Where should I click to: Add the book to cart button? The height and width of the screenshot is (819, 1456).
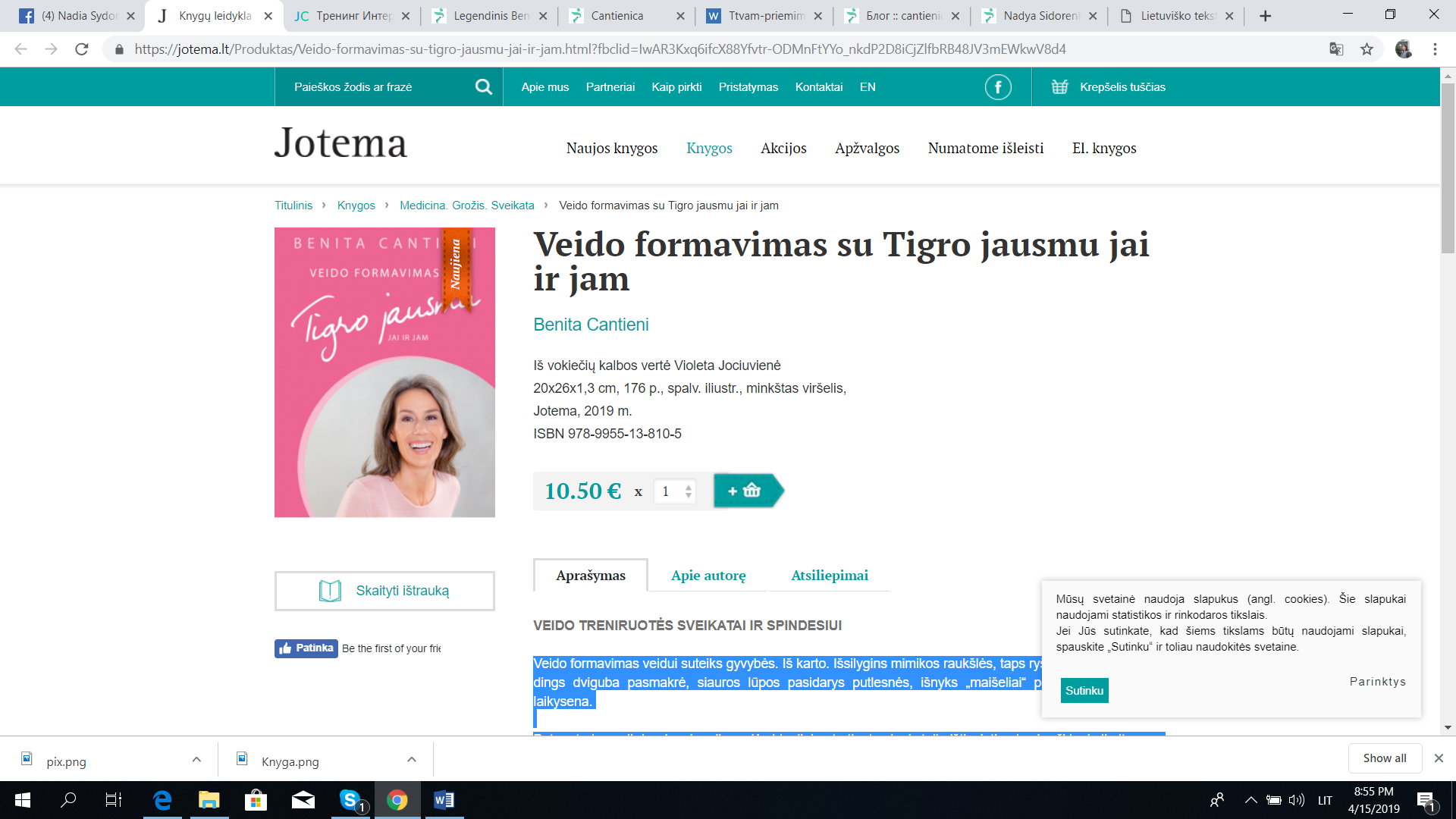click(x=748, y=491)
